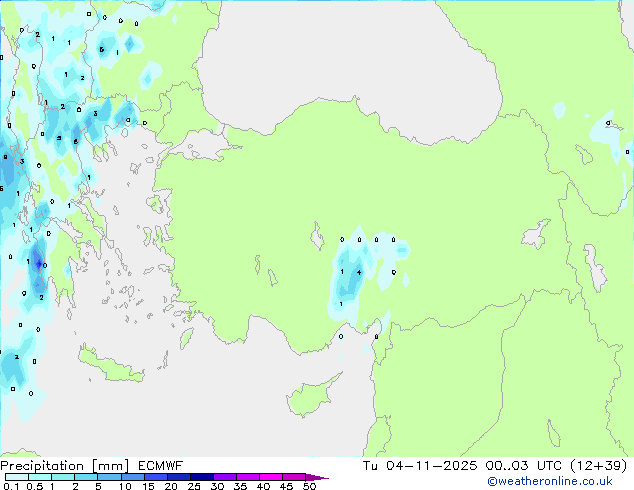Click the '40' legend scale label

tap(263, 486)
